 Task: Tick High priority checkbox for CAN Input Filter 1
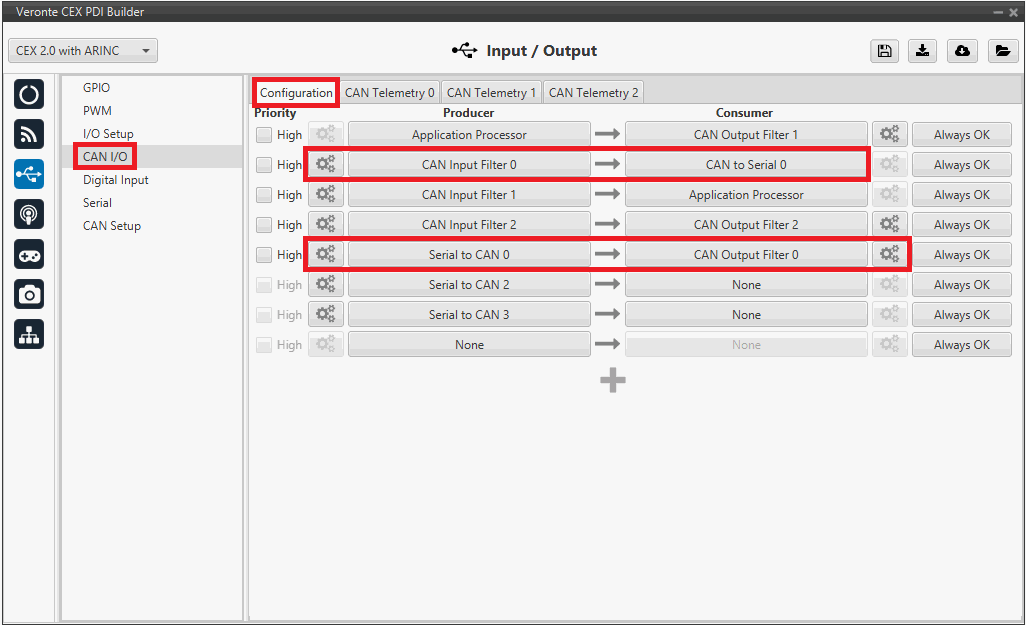tap(264, 195)
